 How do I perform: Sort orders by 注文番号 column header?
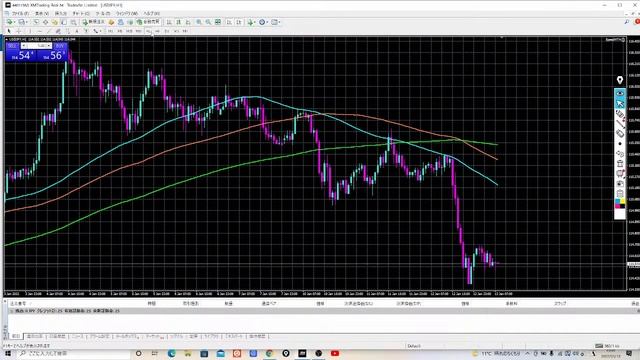(18, 304)
